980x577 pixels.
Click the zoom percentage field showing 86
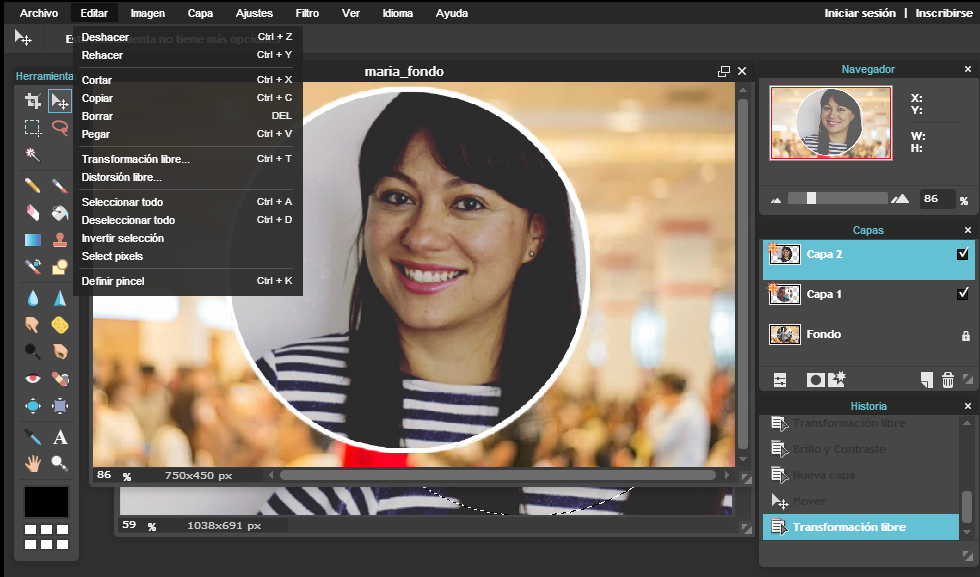[937, 199]
